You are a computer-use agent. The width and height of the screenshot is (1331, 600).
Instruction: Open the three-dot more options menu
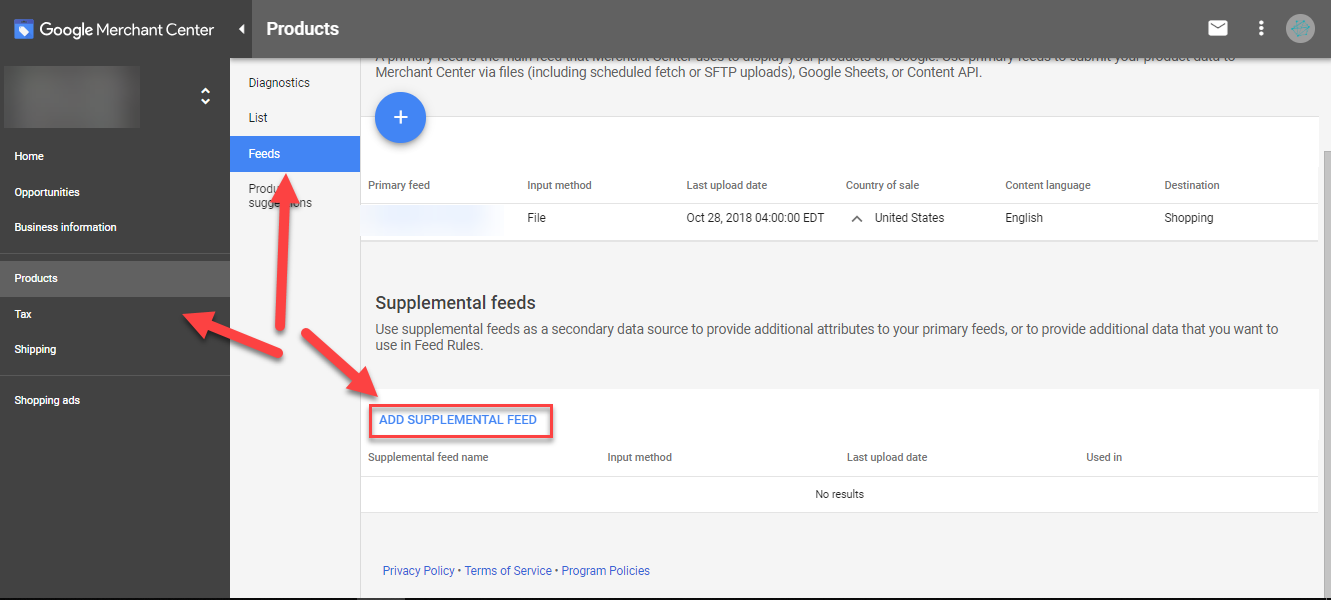(1261, 28)
